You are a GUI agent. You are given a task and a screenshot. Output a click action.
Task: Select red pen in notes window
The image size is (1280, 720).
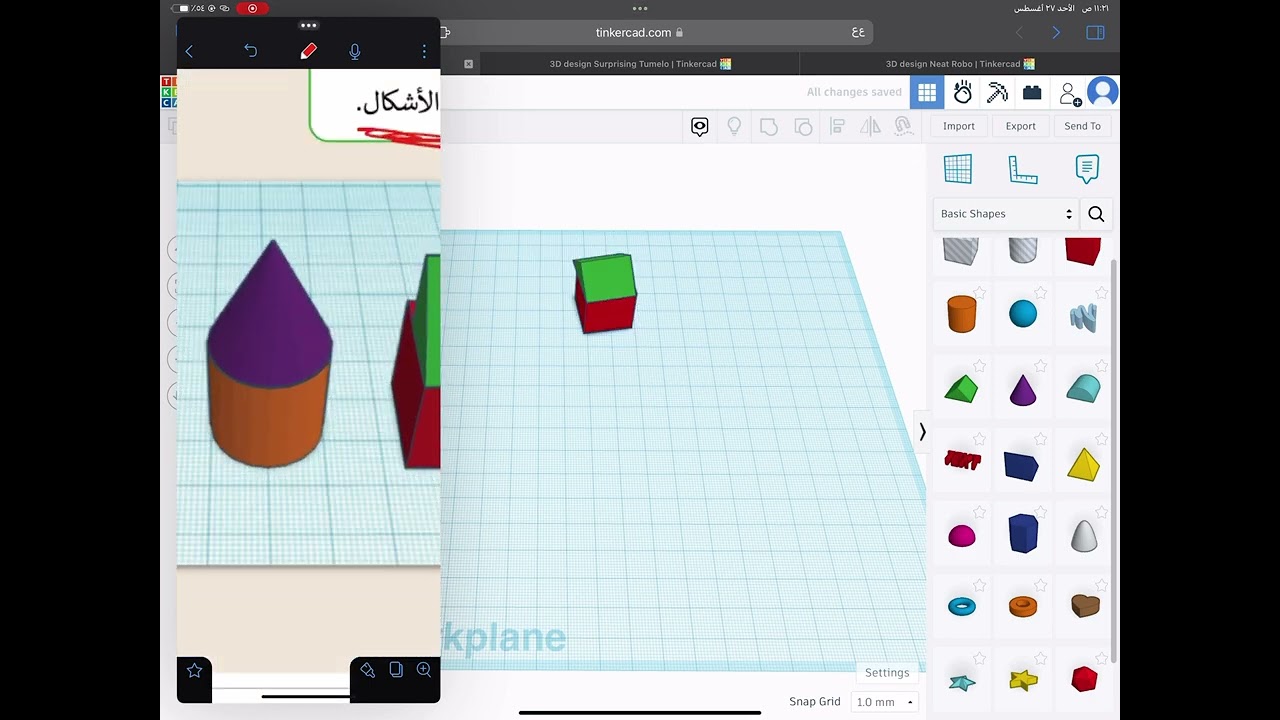pos(308,51)
